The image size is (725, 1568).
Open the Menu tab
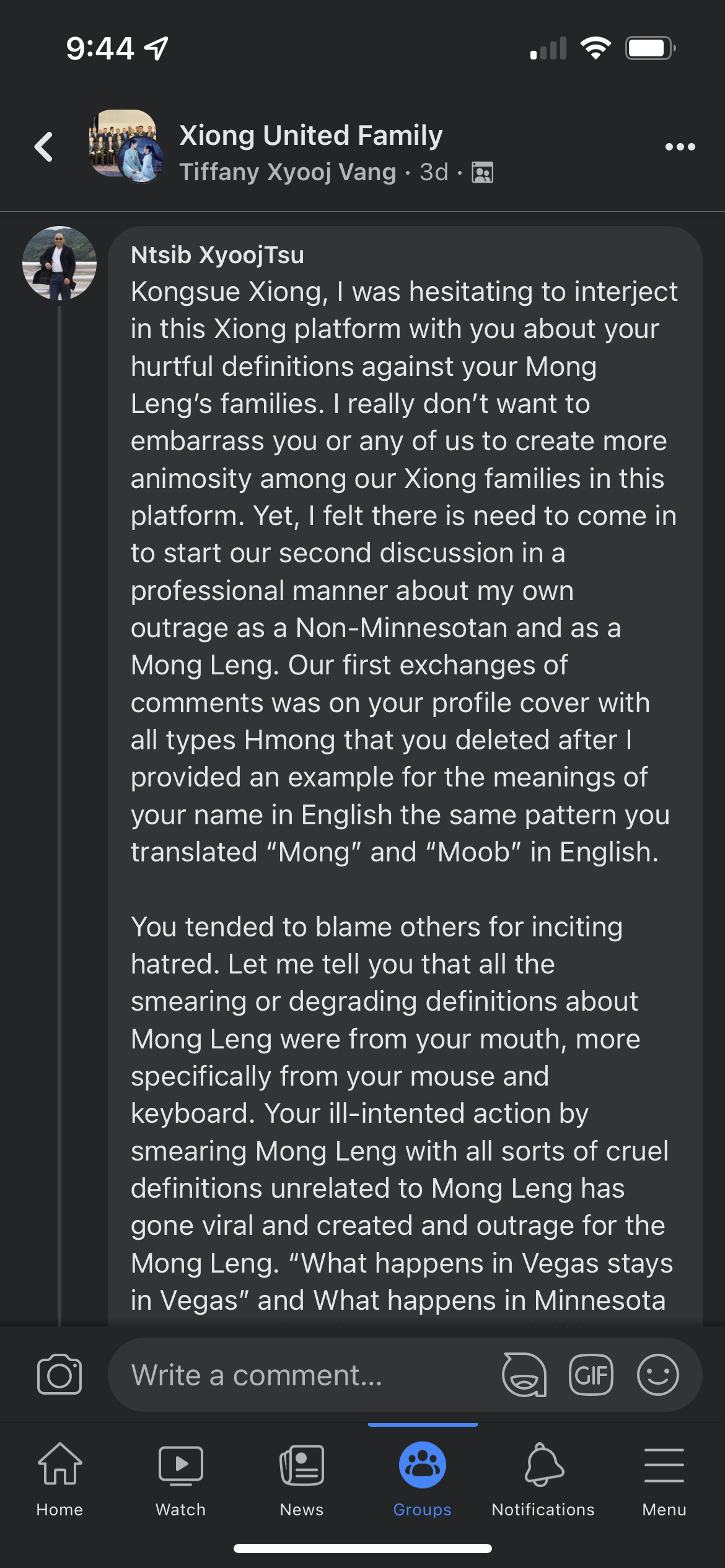664,1478
